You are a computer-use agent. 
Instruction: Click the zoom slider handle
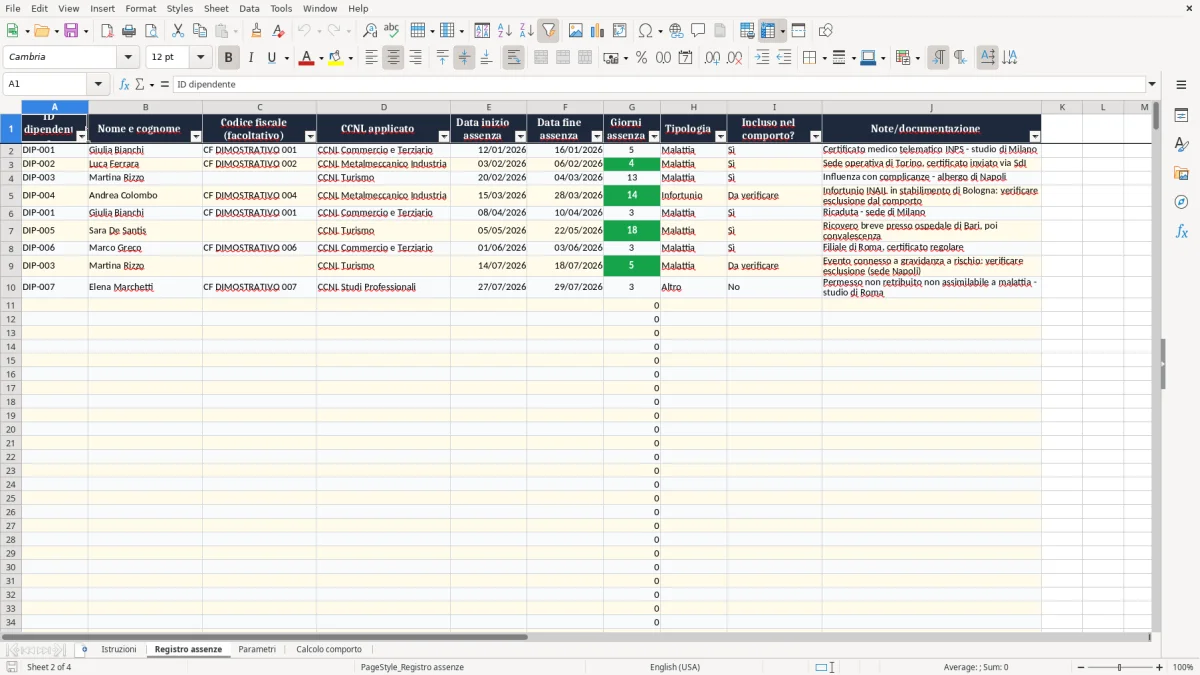coord(1119,667)
